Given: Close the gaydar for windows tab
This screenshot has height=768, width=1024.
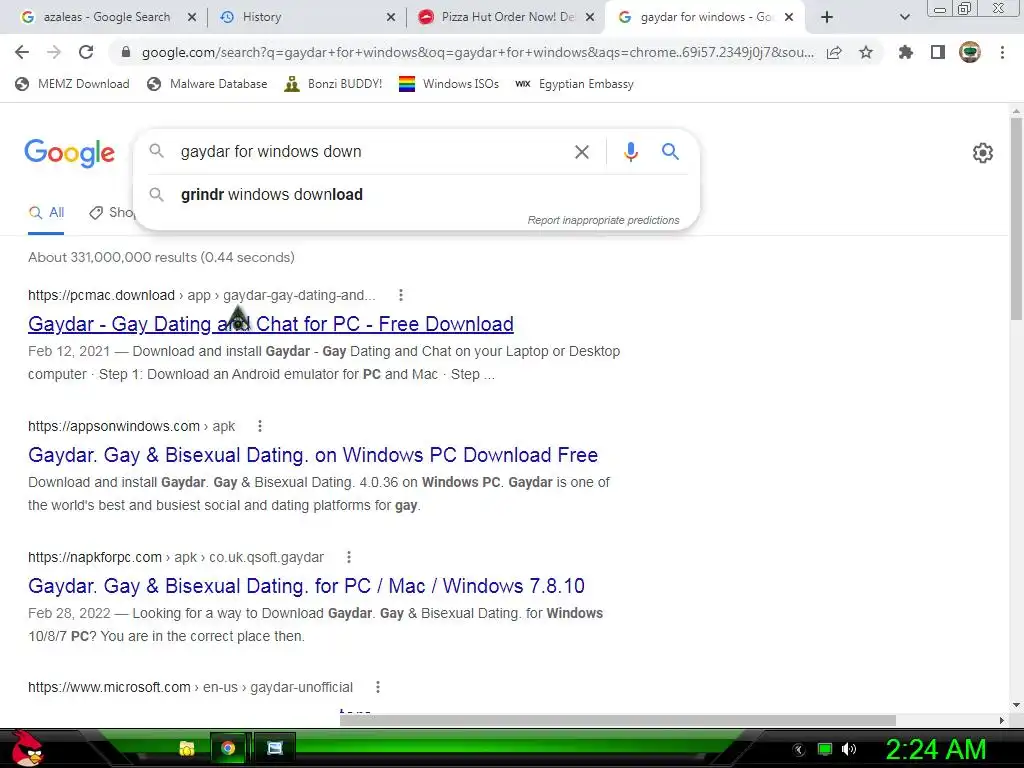Looking at the screenshot, I should (789, 18).
